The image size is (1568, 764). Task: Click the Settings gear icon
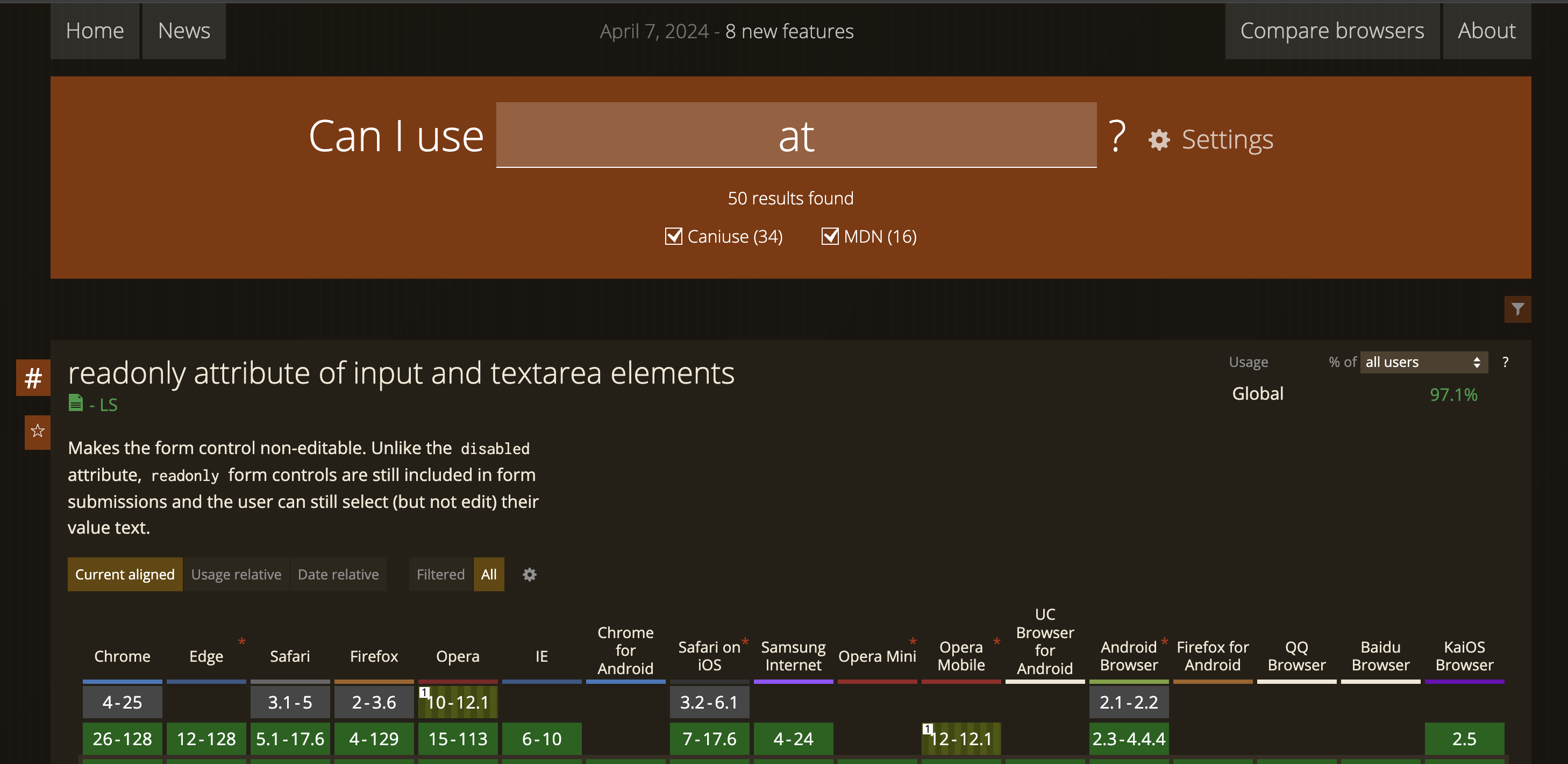1159,140
